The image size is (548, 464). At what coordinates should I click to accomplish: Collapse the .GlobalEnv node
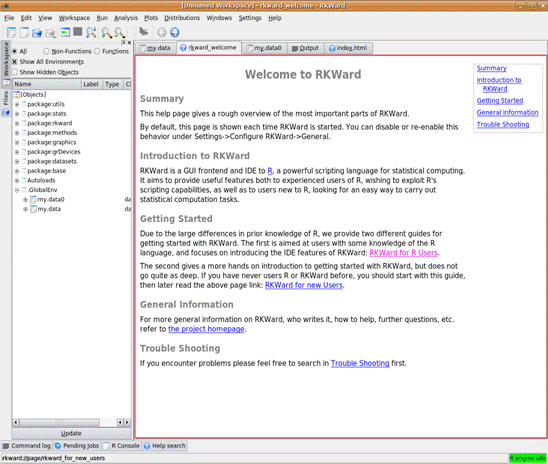click(x=17, y=190)
